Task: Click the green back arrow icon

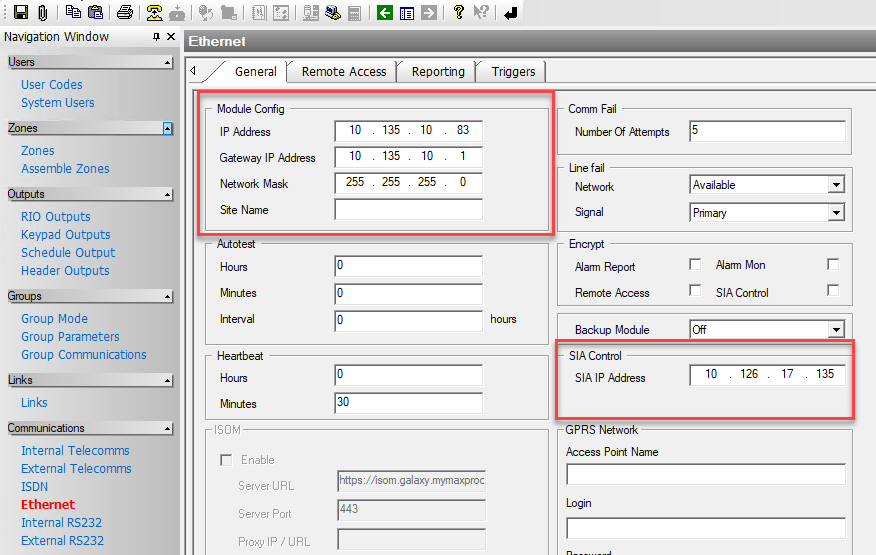Action: click(385, 13)
